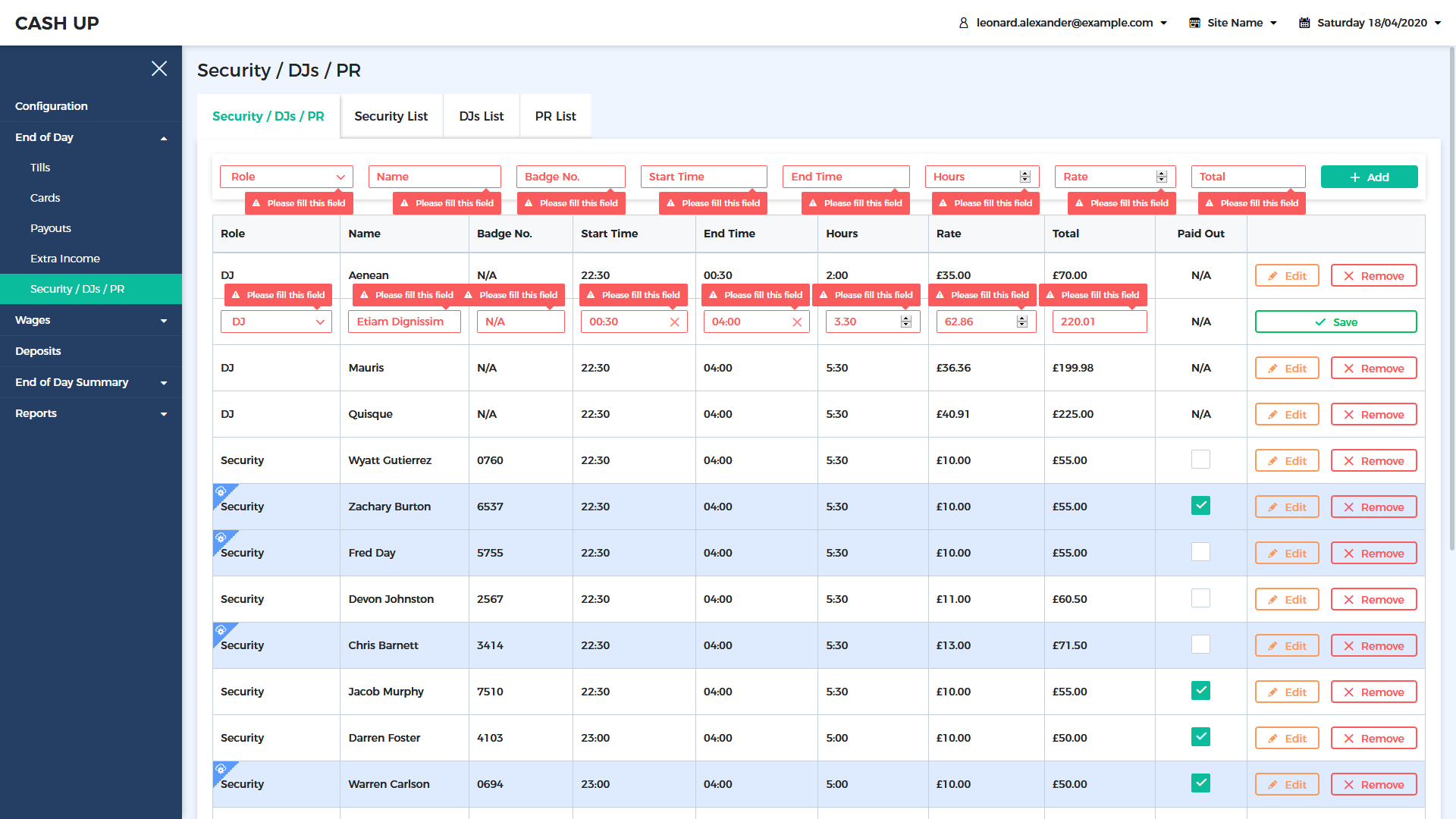Click the Badge No. input in add row

(x=570, y=177)
